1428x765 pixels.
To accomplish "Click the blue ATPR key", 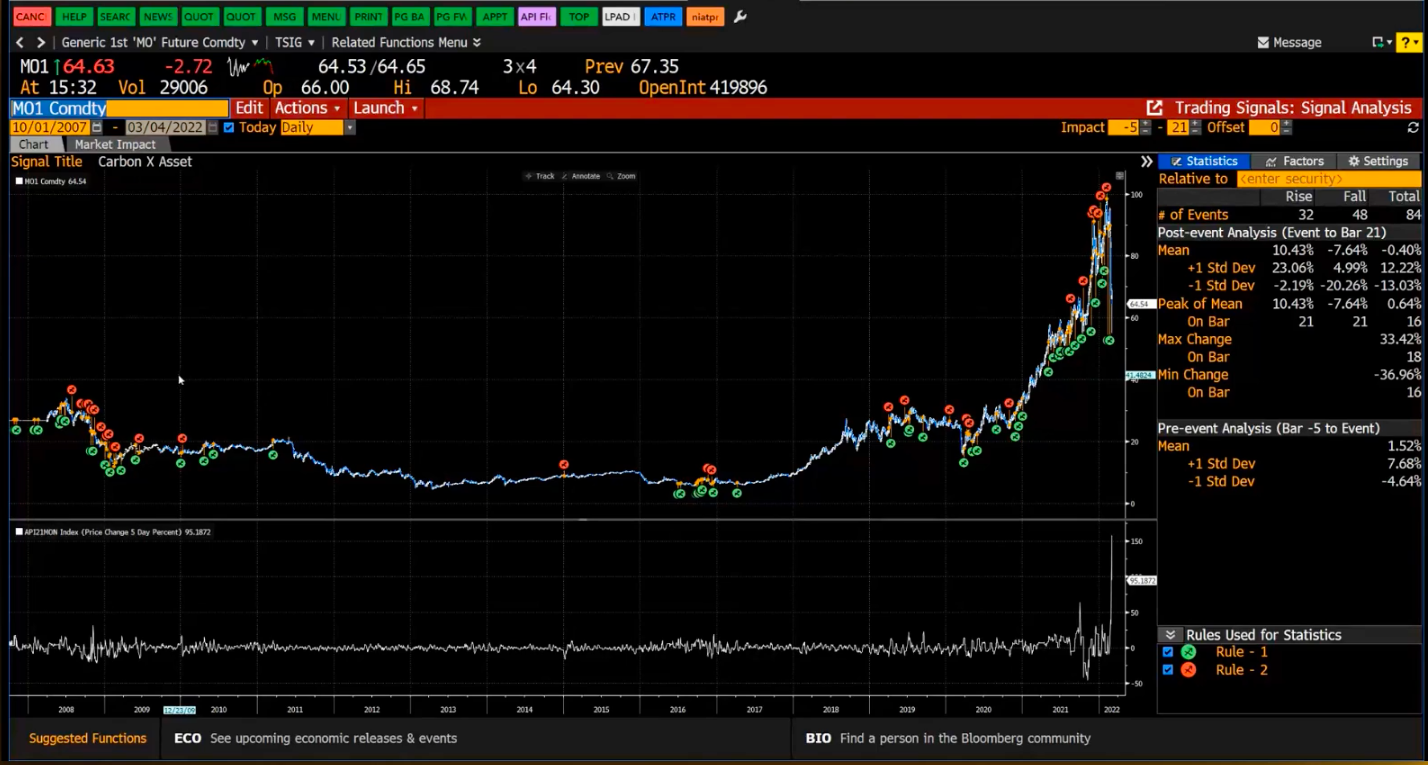I will coord(662,17).
